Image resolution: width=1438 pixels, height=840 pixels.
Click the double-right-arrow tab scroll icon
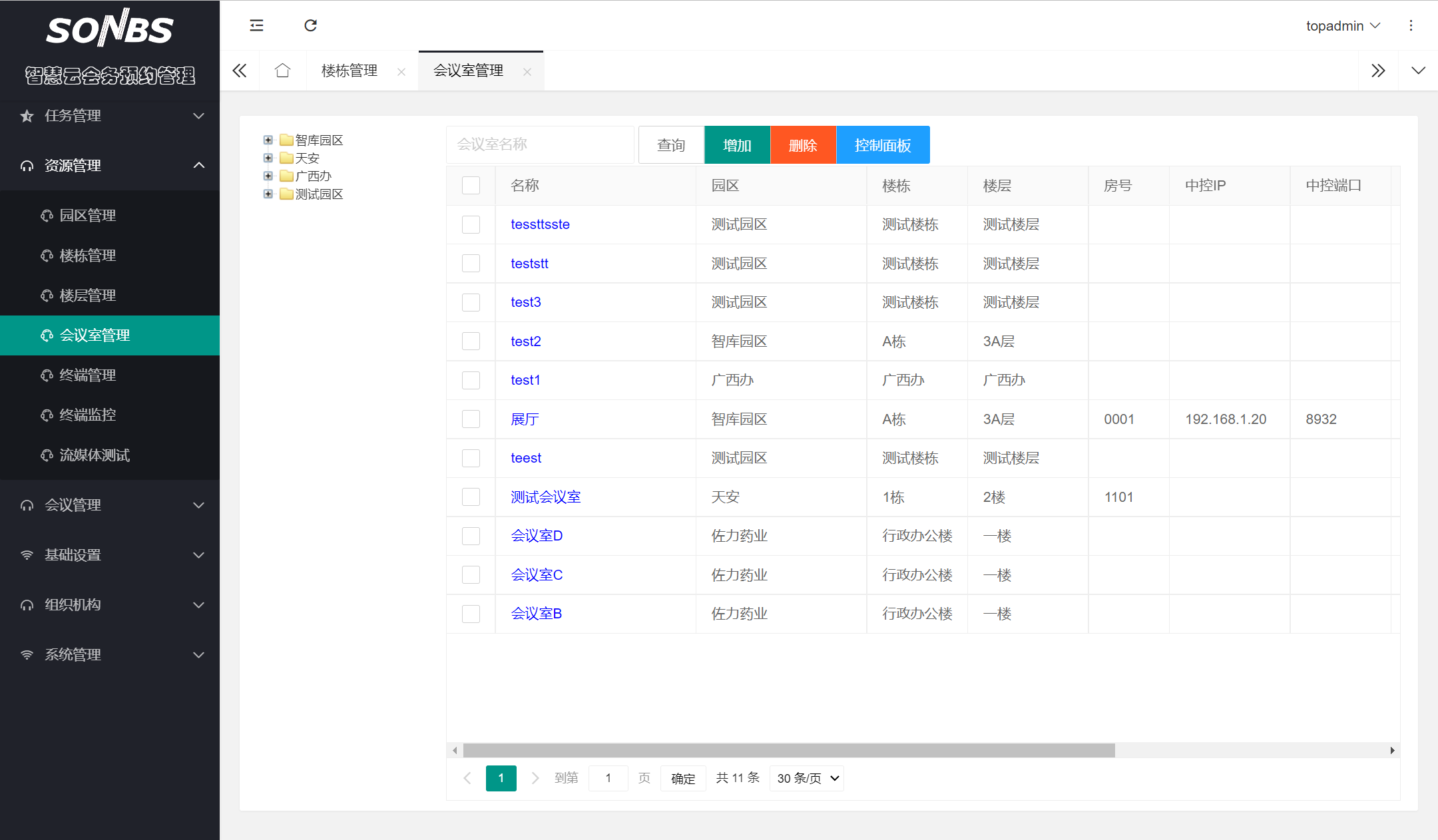coord(1378,70)
